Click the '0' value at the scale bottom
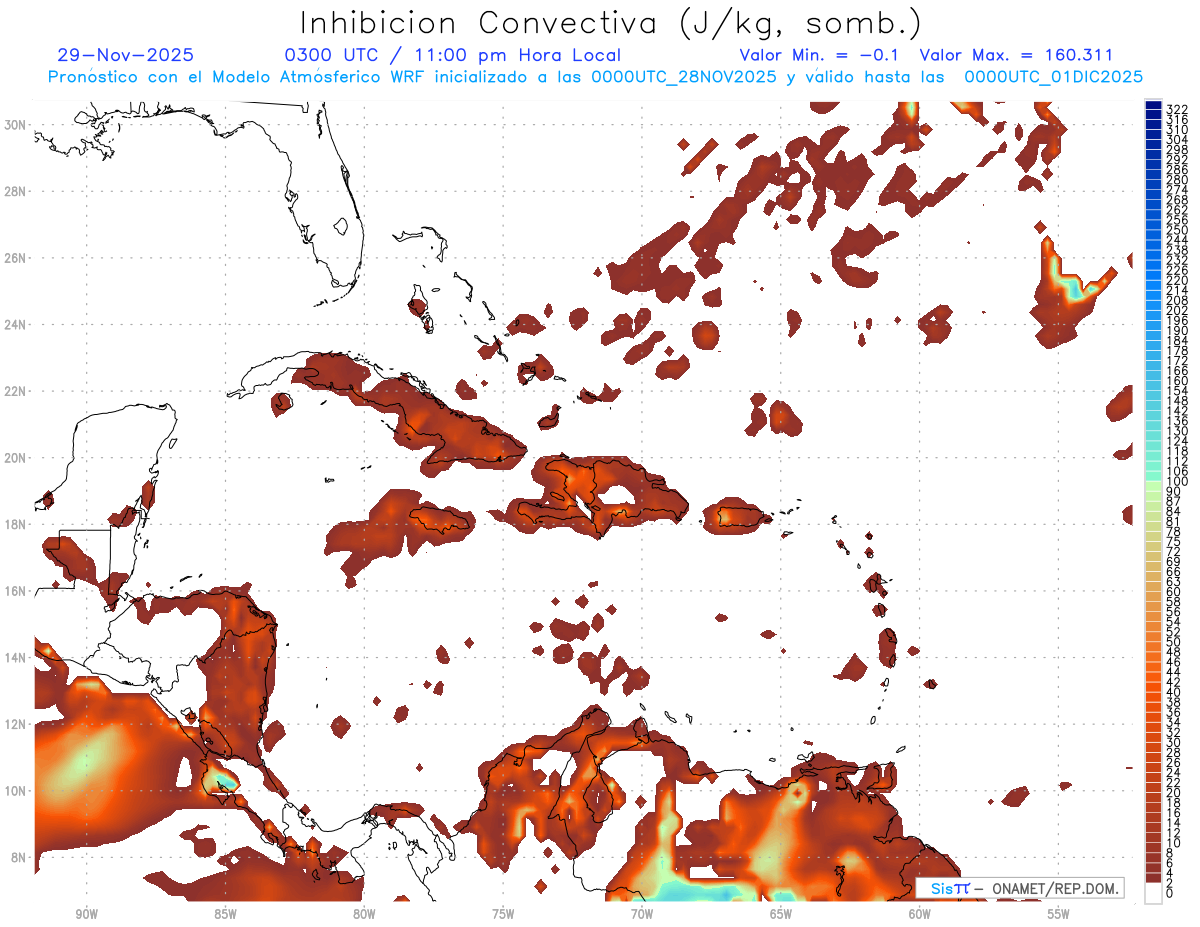Viewport: 1200px width, 927px height. point(1170,893)
